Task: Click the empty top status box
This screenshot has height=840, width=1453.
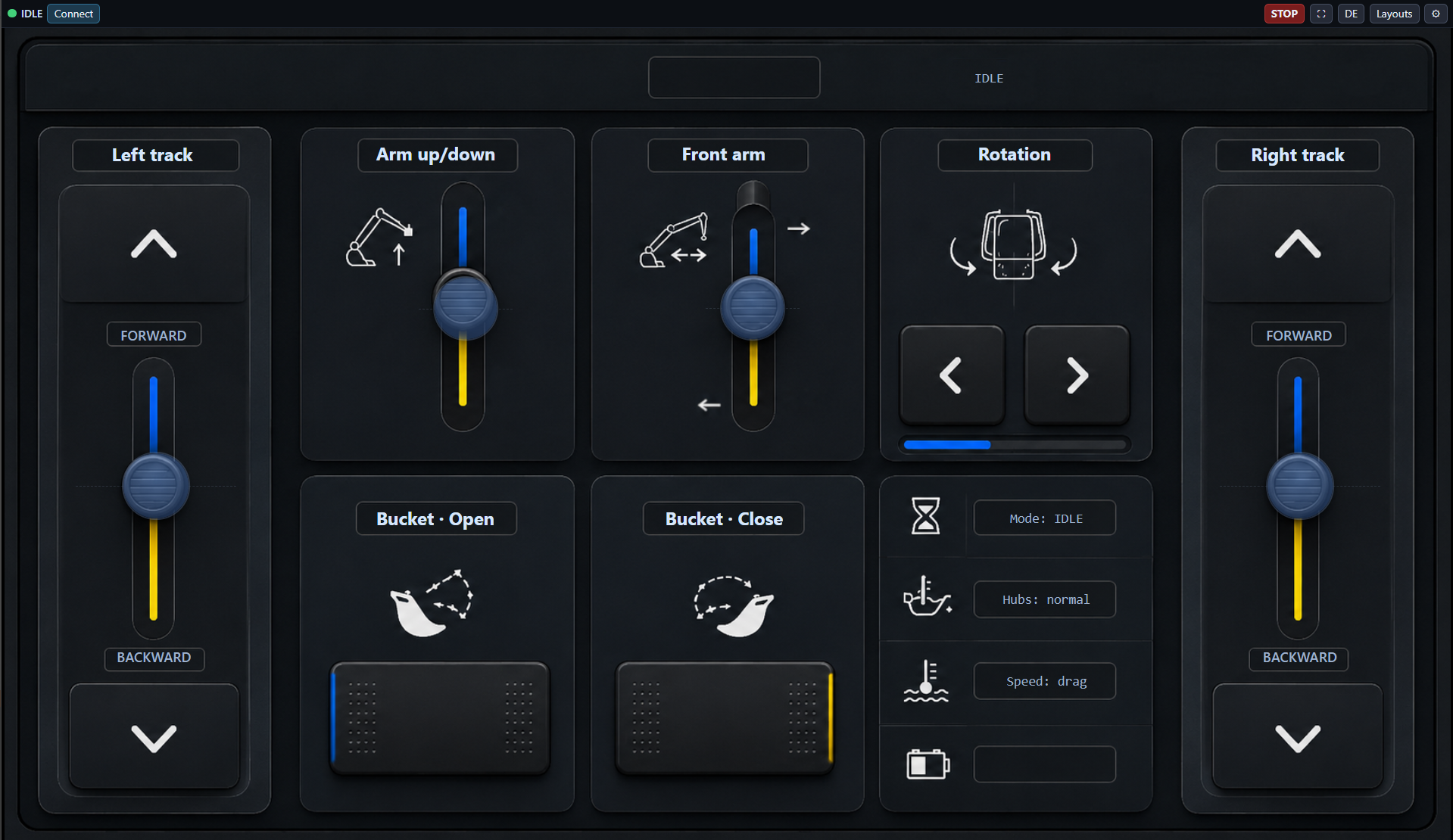Action: (x=734, y=77)
